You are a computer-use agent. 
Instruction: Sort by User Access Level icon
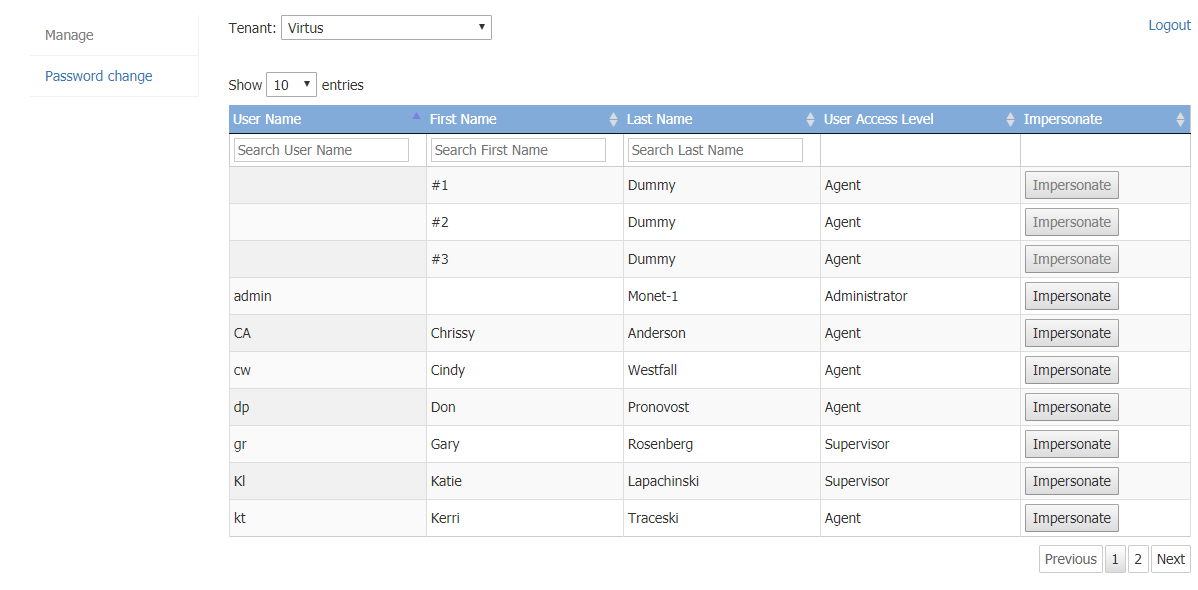1010,119
